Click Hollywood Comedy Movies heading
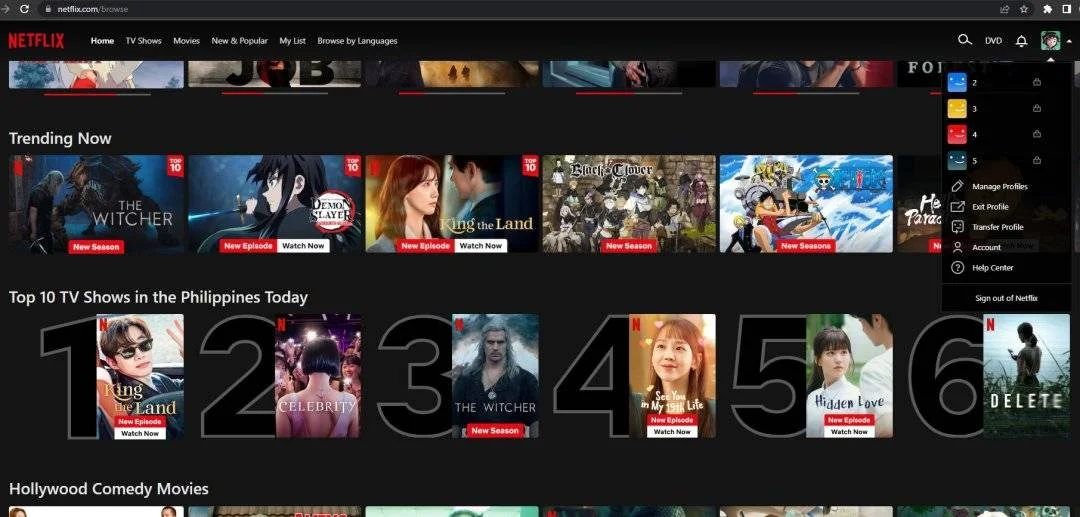The image size is (1080, 517). coord(109,489)
